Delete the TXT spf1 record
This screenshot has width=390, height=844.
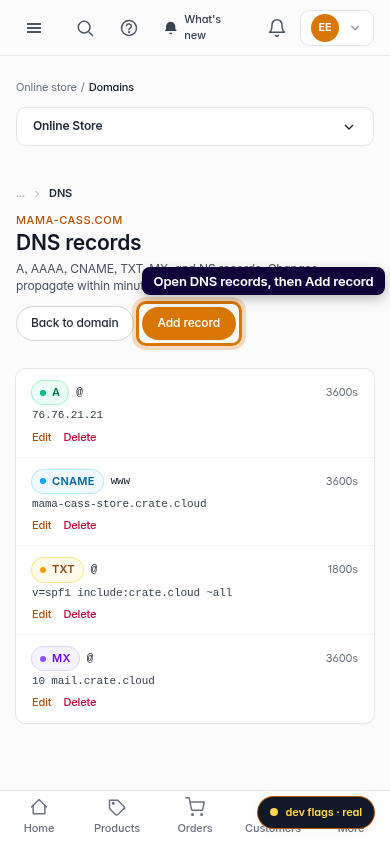(x=80, y=614)
